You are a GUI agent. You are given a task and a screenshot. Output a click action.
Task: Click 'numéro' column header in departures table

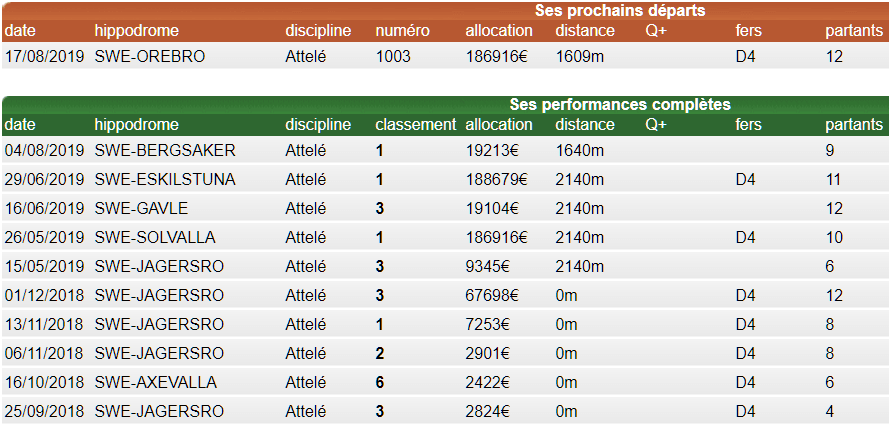pos(402,31)
